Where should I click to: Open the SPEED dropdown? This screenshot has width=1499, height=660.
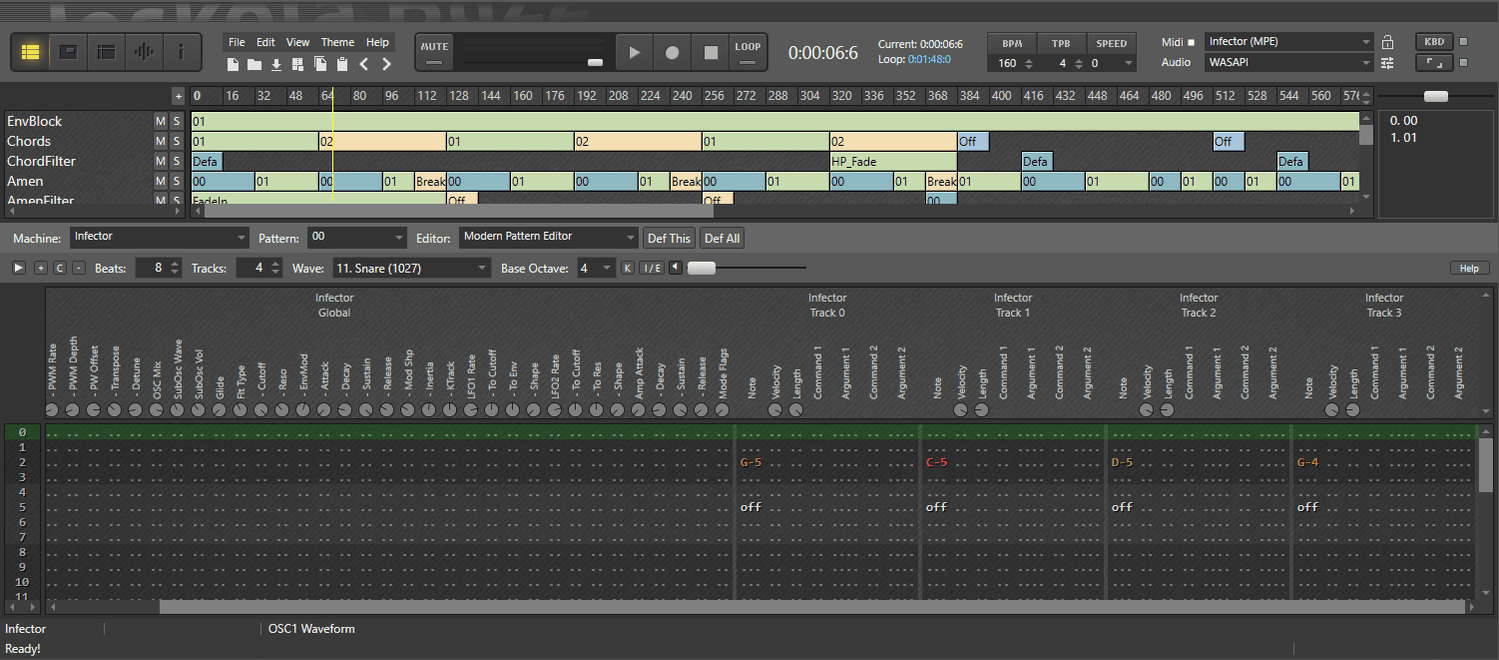click(1111, 63)
